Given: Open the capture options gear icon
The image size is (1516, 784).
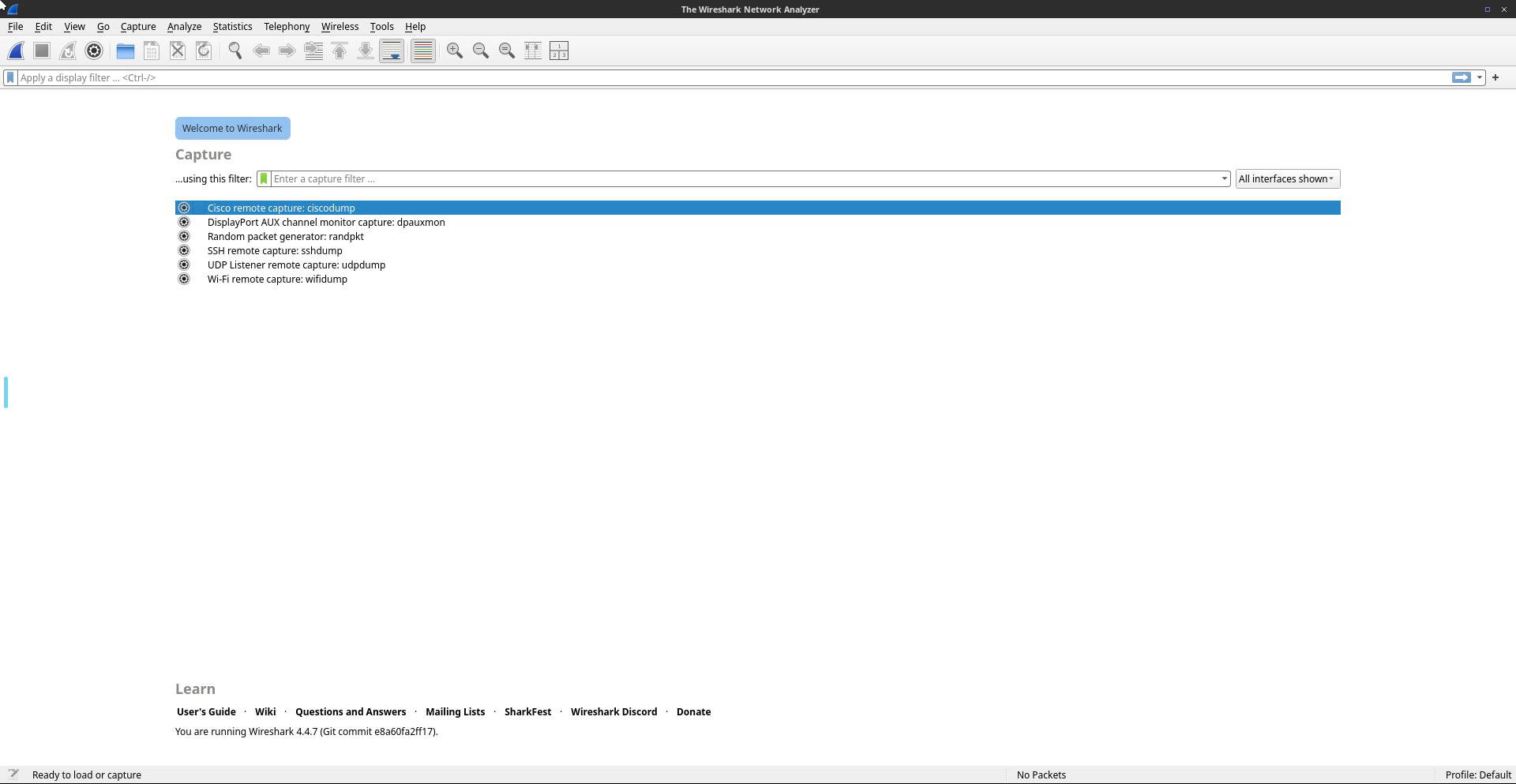Looking at the screenshot, I should (94, 51).
